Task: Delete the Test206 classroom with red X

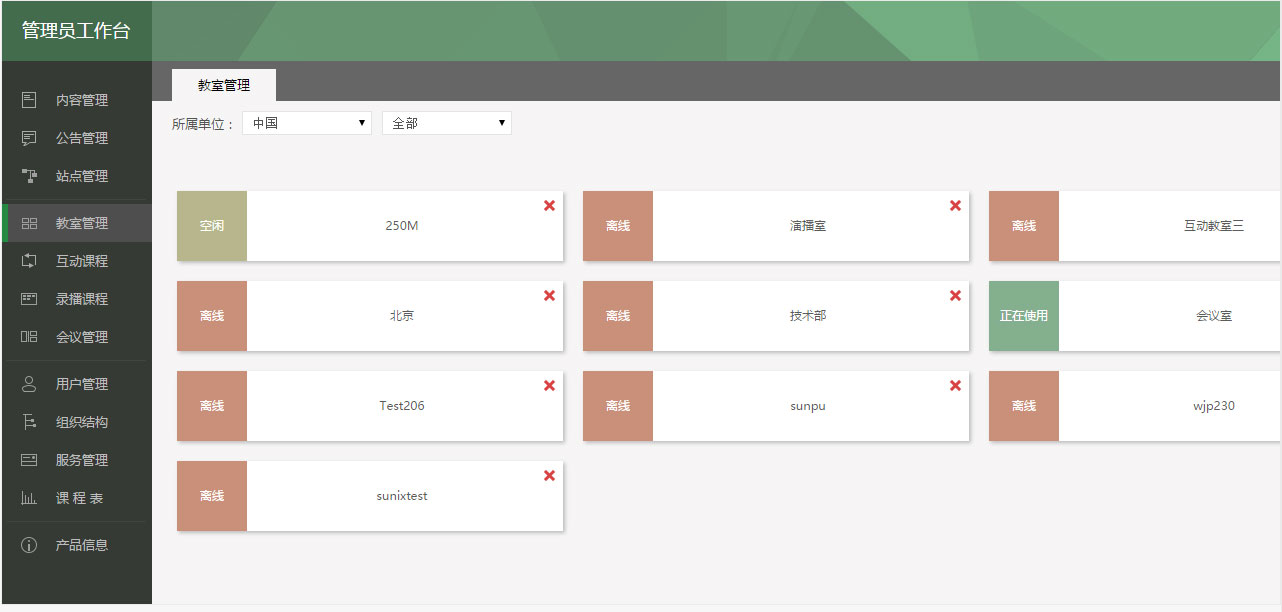Action: click(549, 385)
